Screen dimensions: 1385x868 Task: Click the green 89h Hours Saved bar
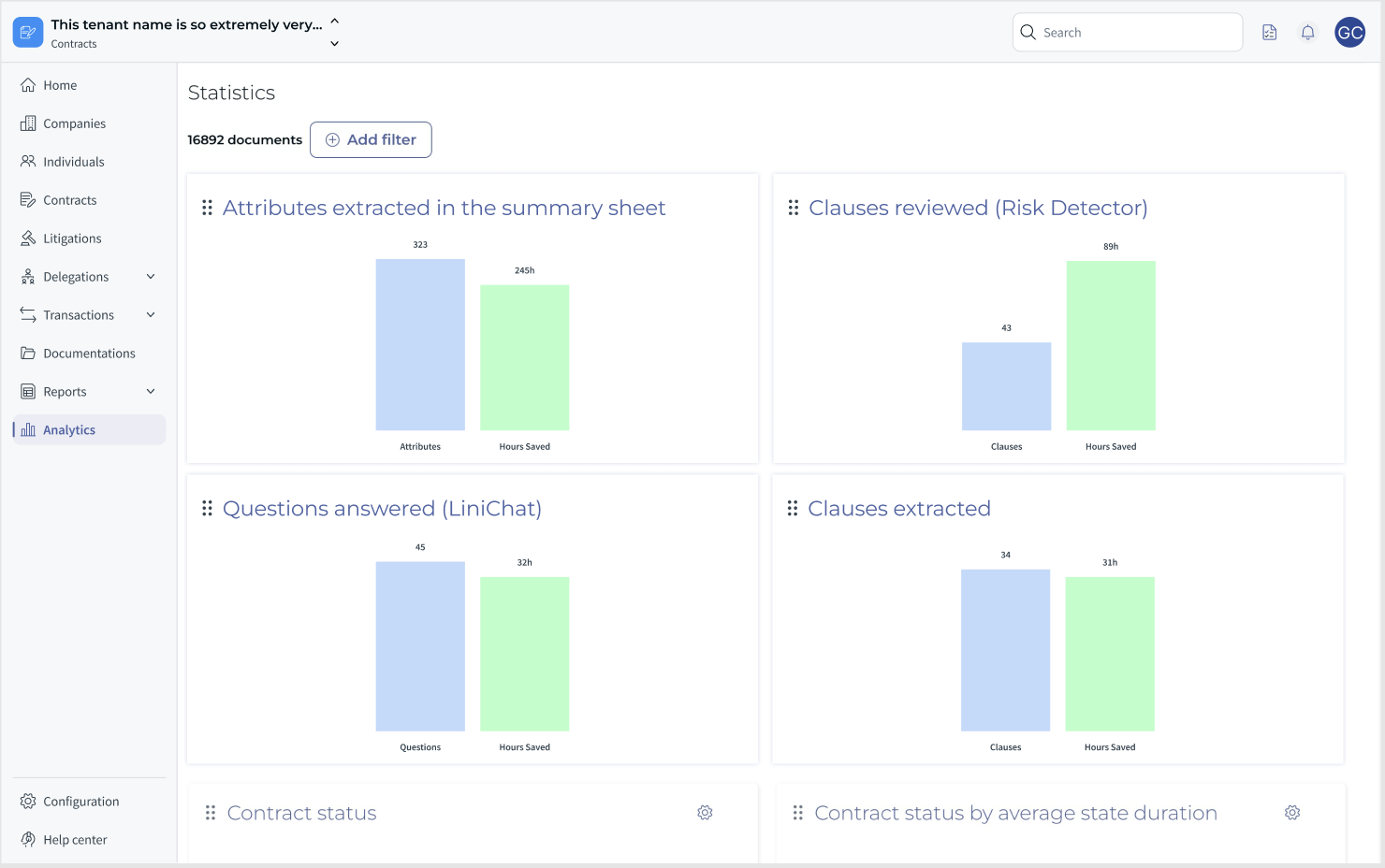(1111, 345)
